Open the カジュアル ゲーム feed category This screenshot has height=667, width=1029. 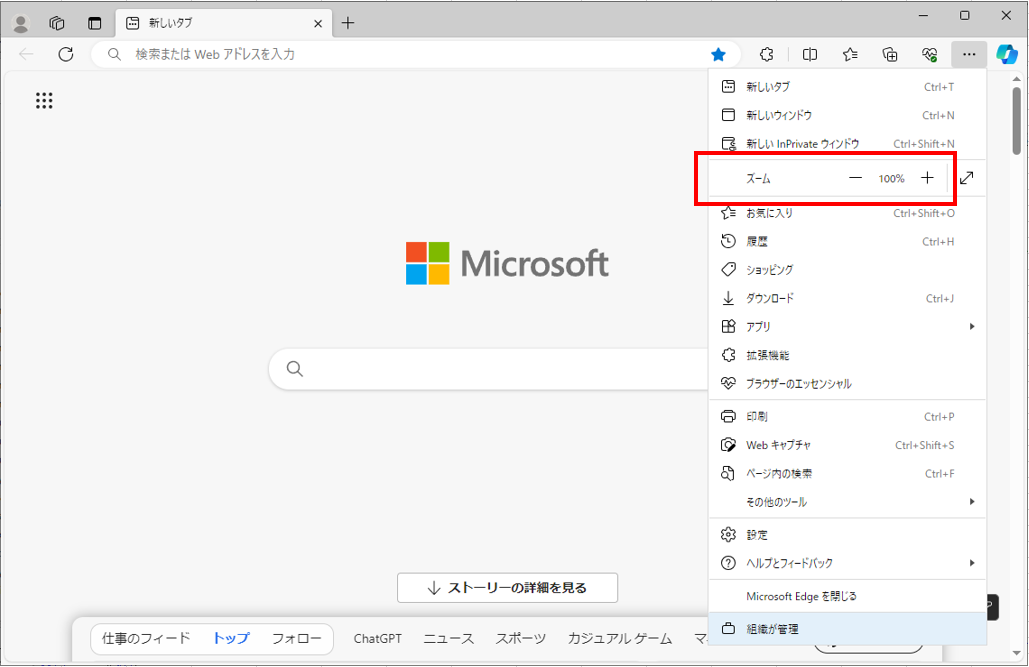point(620,638)
